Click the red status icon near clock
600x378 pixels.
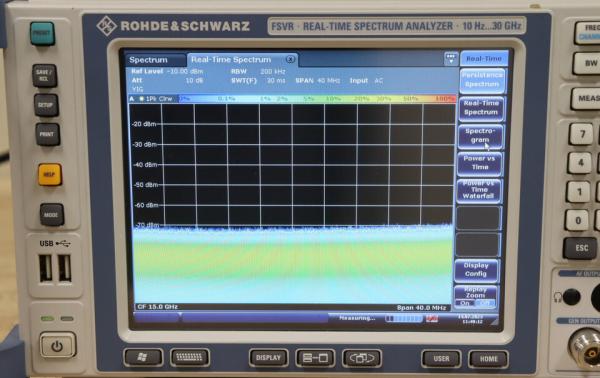pos(432,319)
